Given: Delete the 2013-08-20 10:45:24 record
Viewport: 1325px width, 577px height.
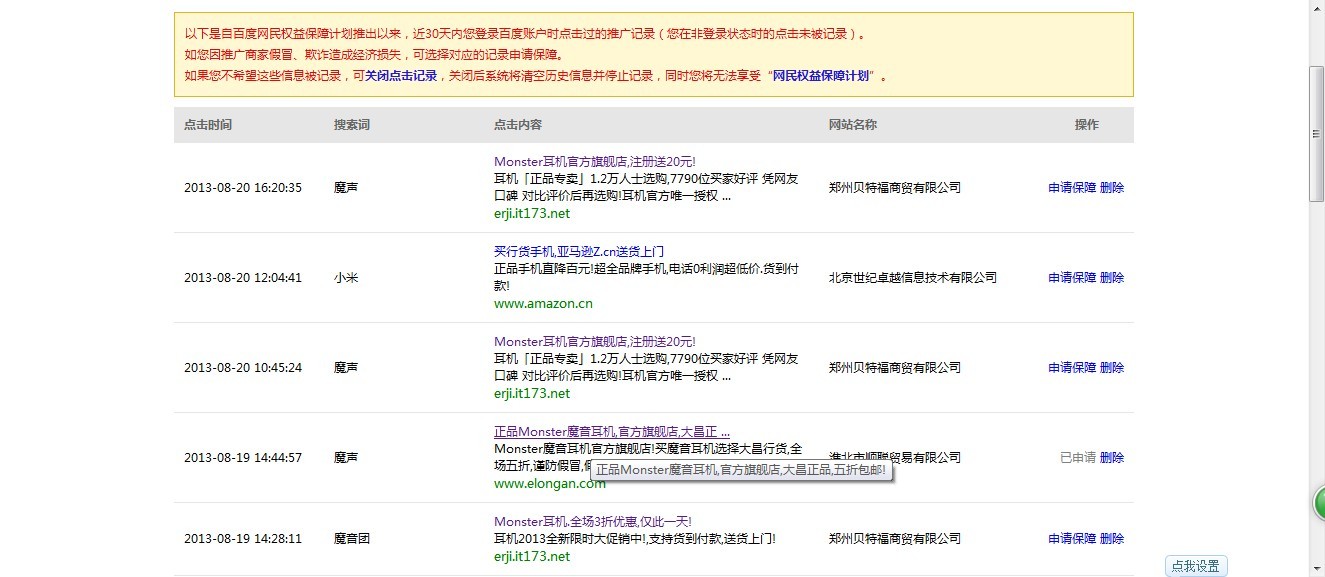Looking at the screenshot, I should (x=1112, y=368).
